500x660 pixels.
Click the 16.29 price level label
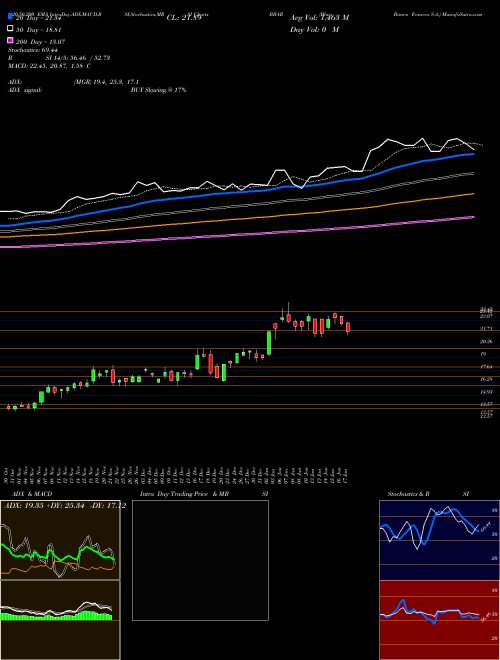click(x=486, y=379)
